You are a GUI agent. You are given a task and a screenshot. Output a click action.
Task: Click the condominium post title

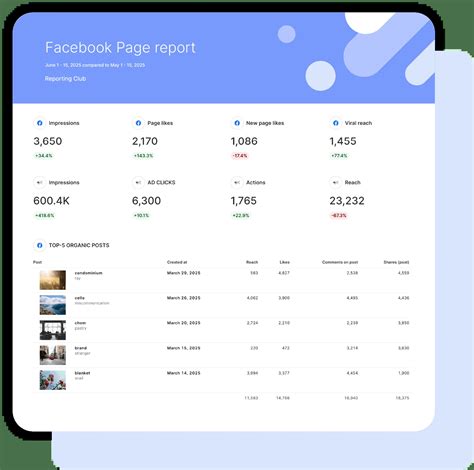[88, 273]
